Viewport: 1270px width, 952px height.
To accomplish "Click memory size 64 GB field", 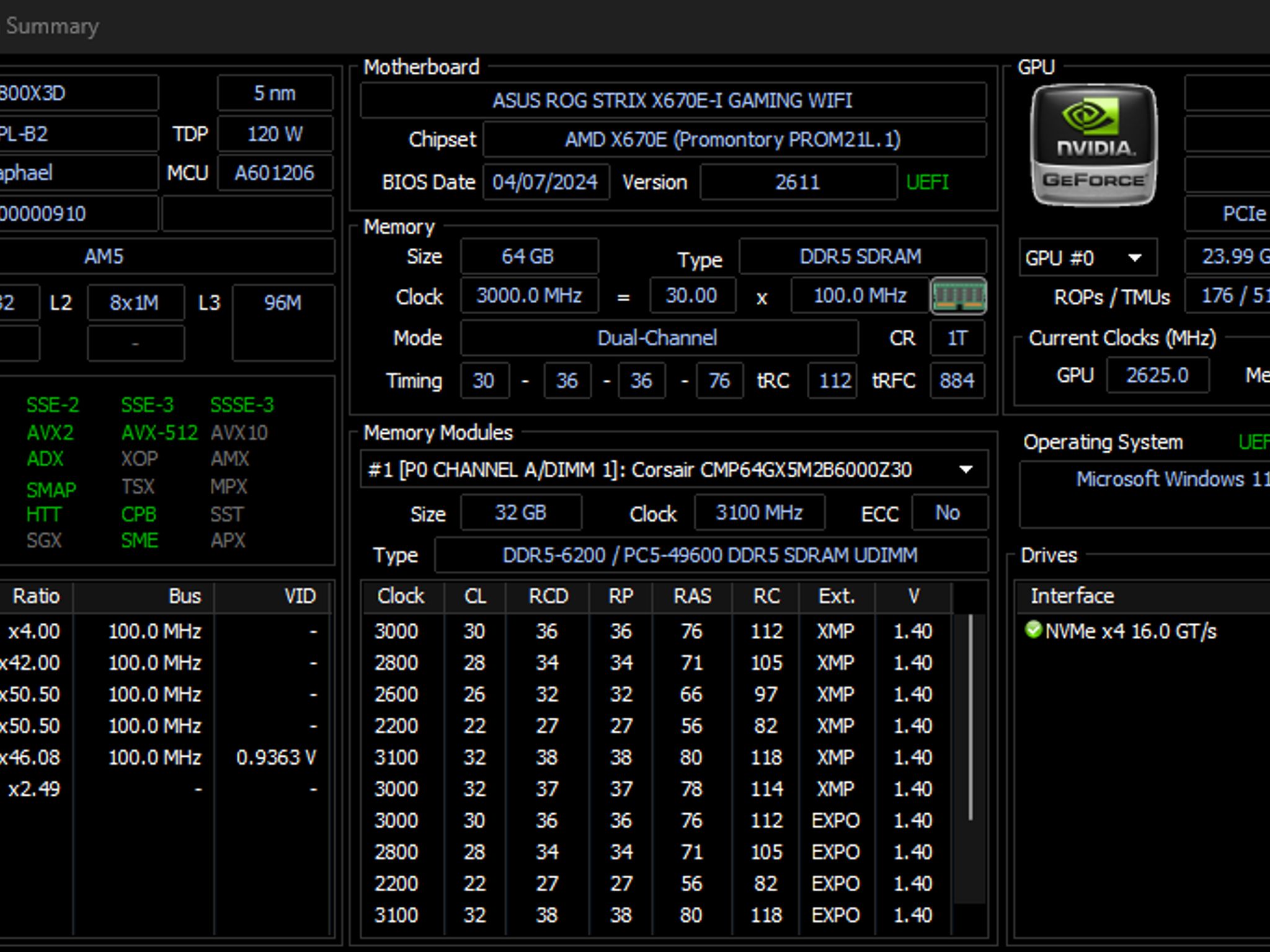I will coord(529,256).
